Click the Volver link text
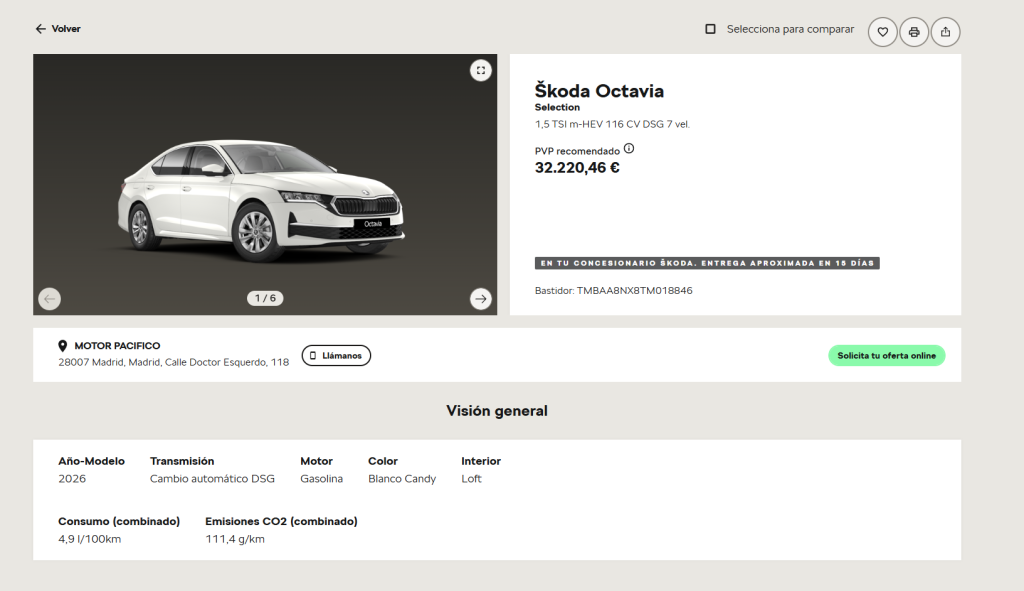1024x591 pixels. pyautogui.click(x=66, y=29)
